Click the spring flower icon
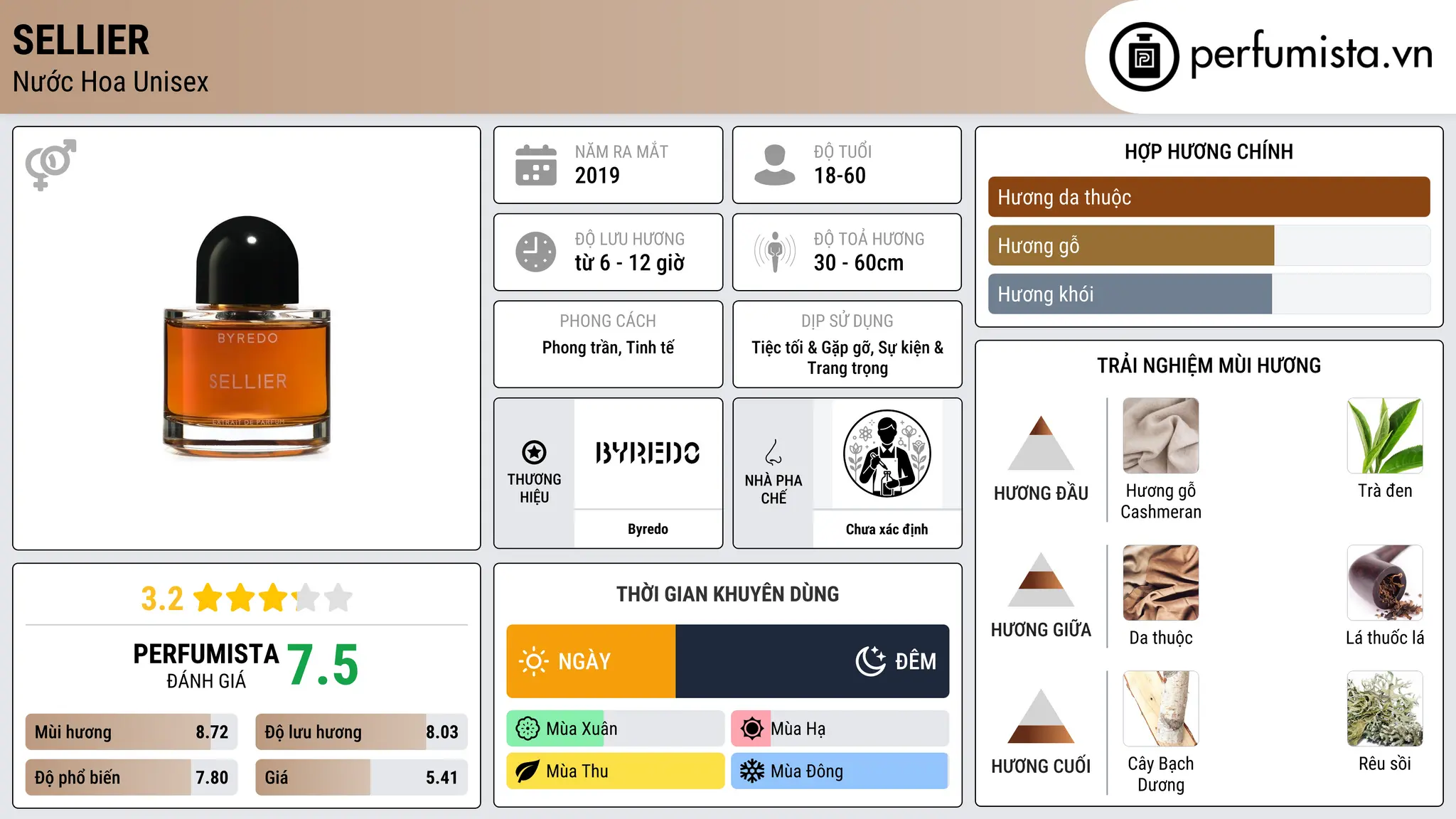 point(528,729)
